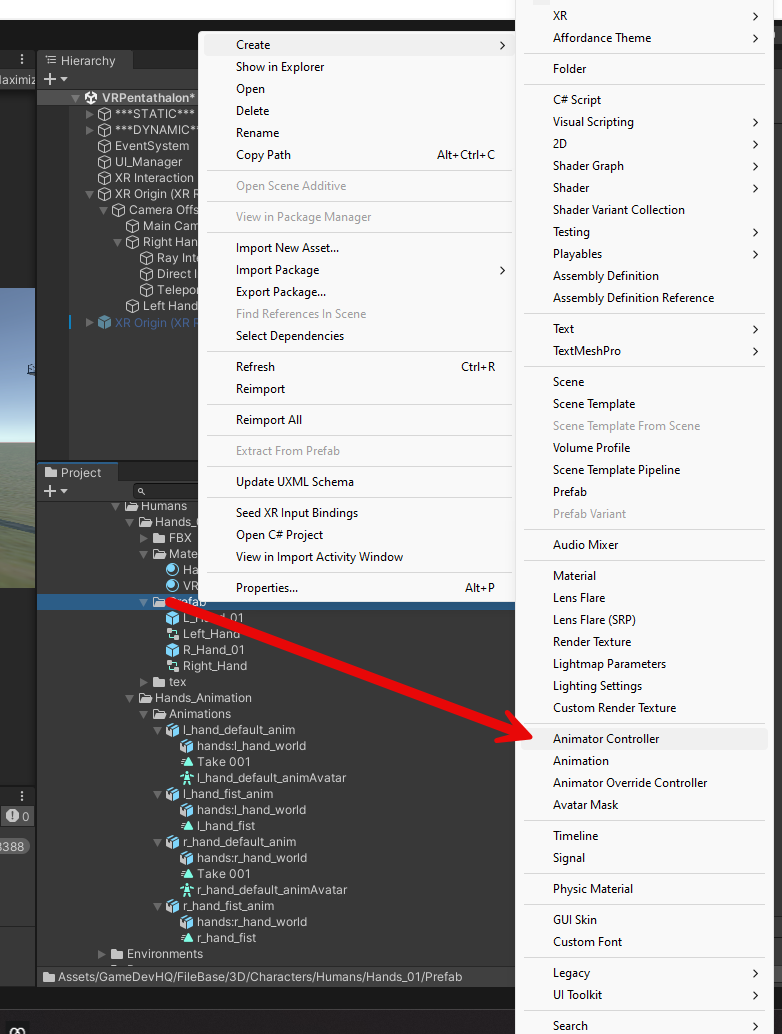Collapse the Camera Offset object

(104, 210)
